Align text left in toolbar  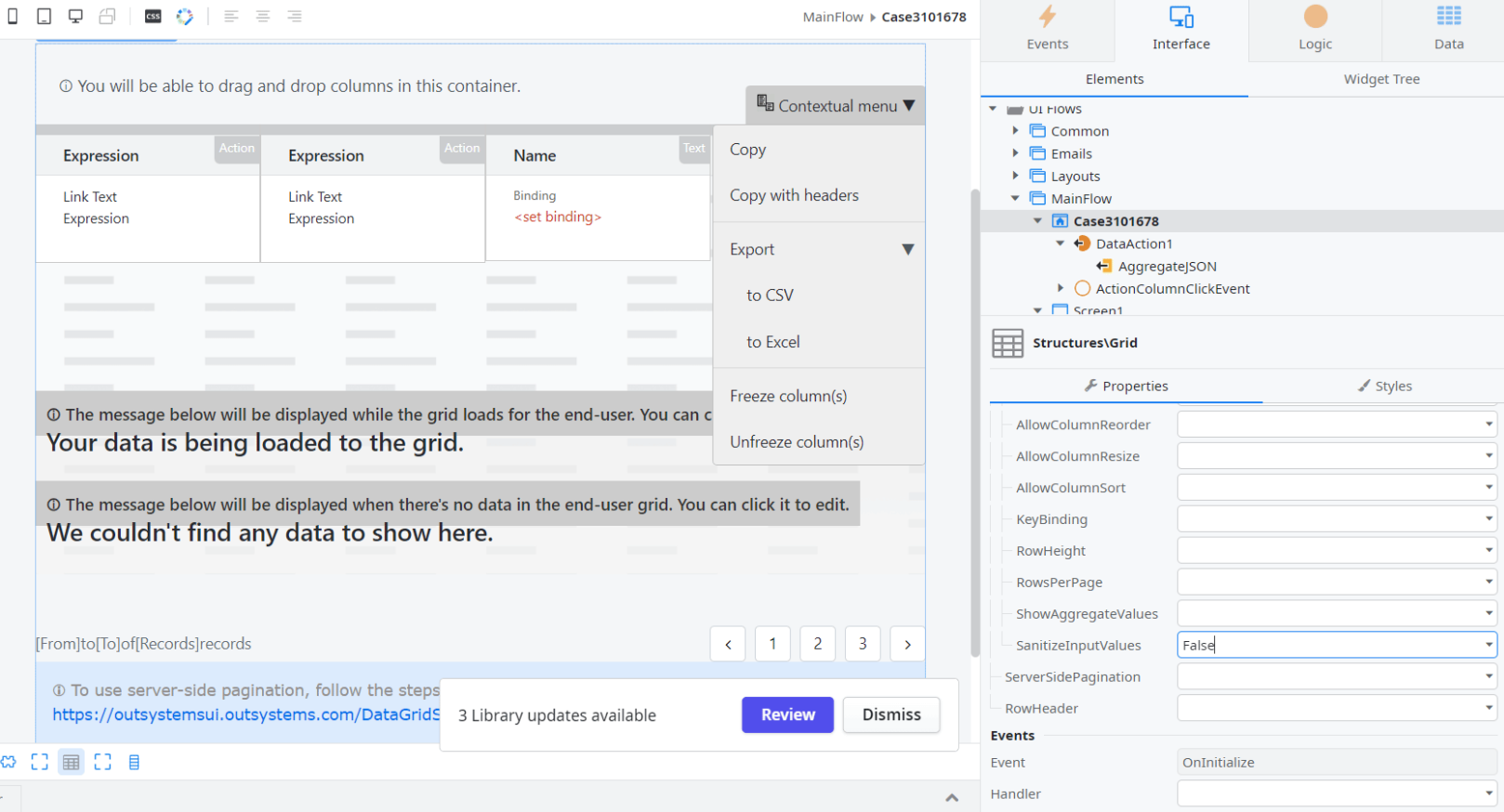click(231, 17)
